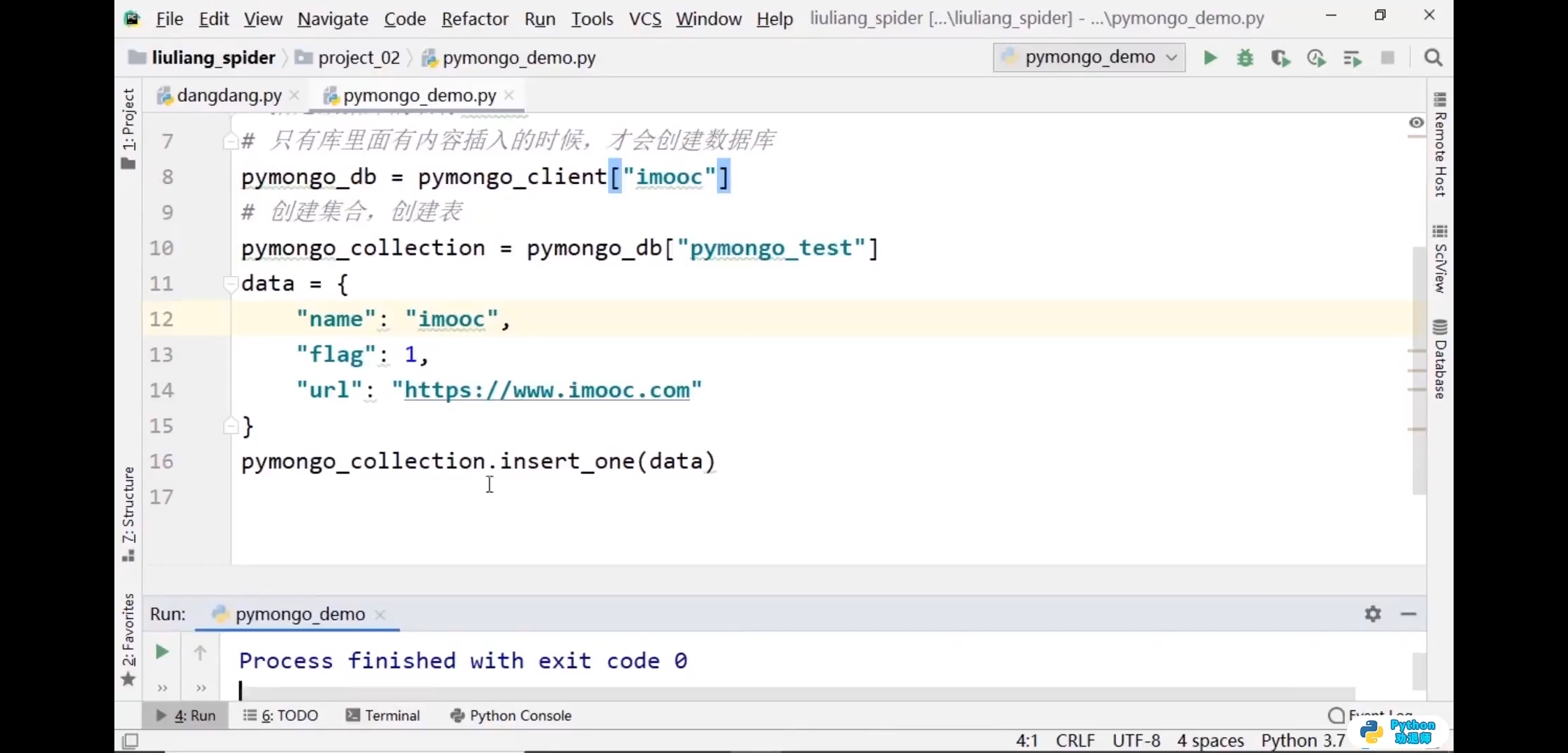Collapse the data dictionary fold on line 11
The height and width of the screenshot is (753, 1568).
coord(229,282)
